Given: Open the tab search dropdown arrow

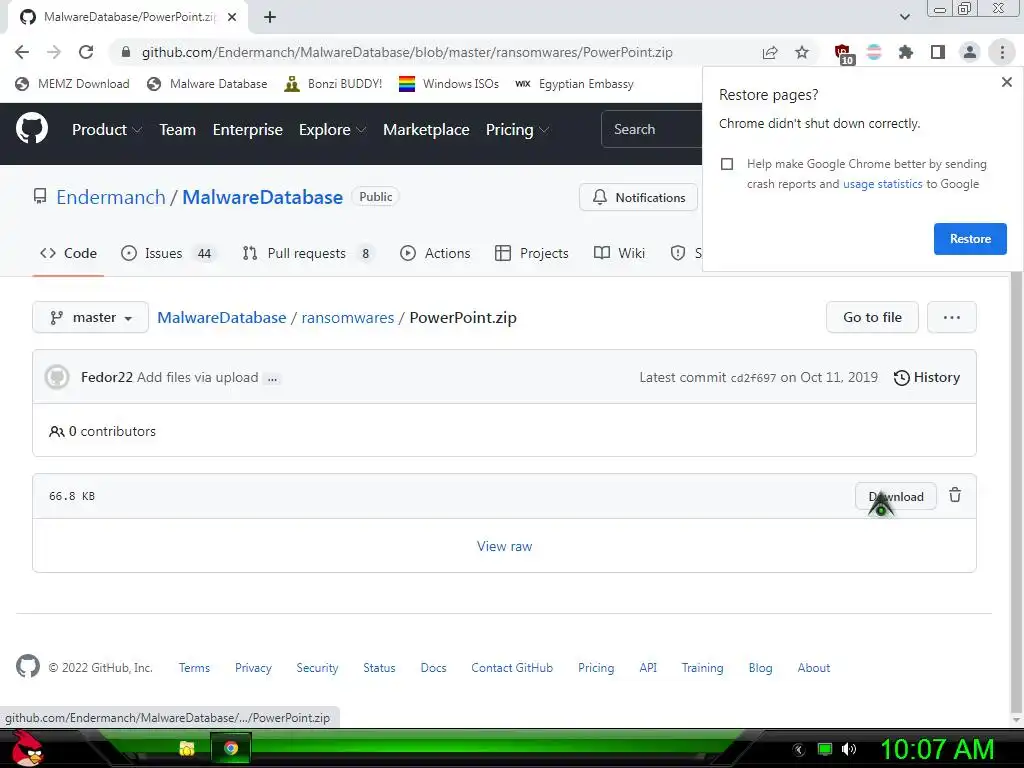Looking at the screenshot, I should click(x=904, y=17).
